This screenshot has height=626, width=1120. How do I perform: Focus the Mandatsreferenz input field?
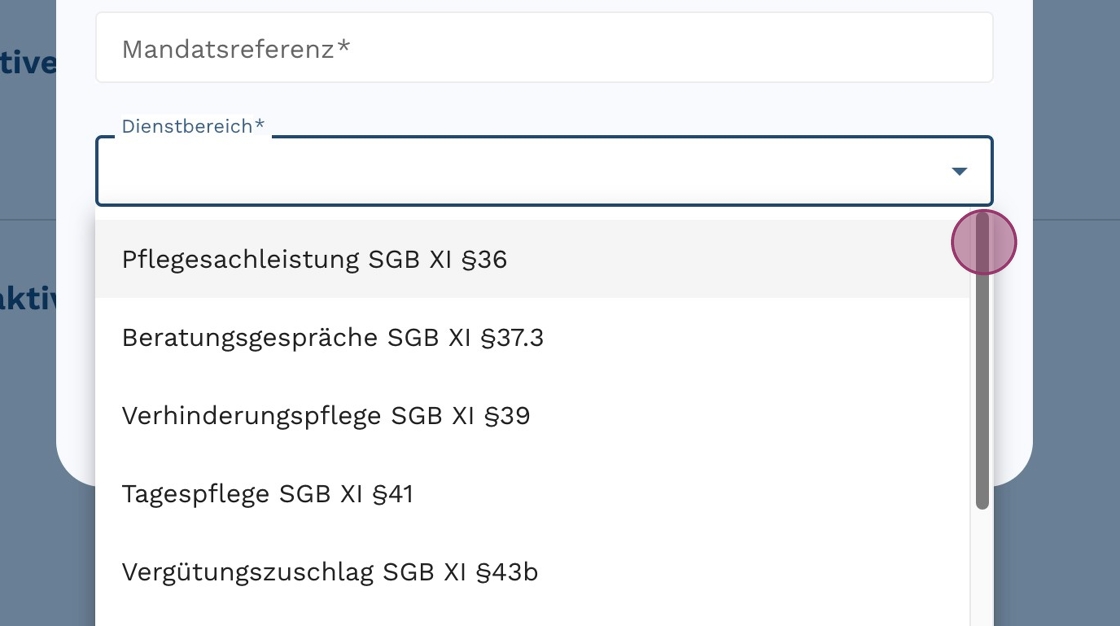click(544, 48)
